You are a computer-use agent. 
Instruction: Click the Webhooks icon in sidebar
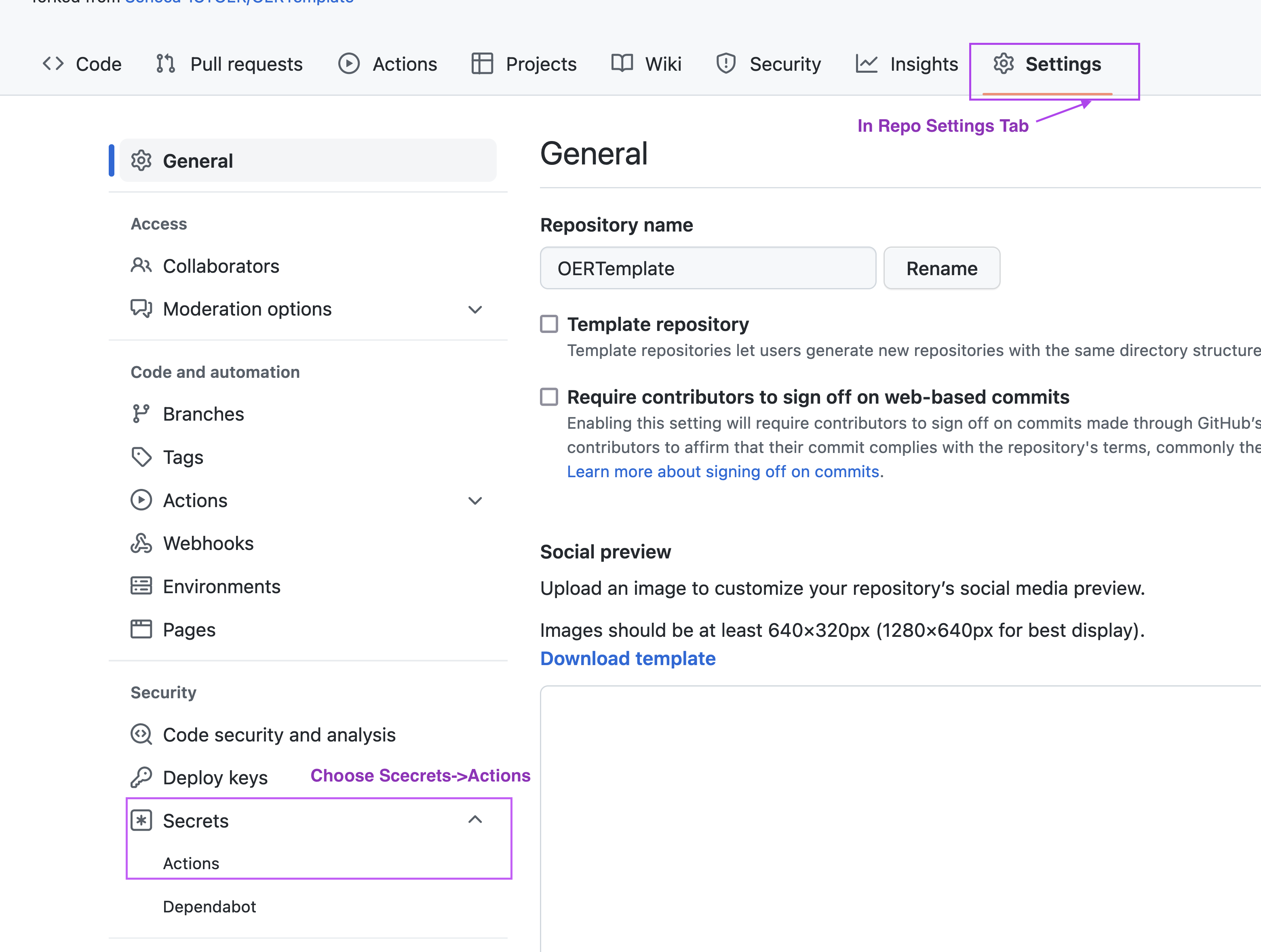point(141,543)
